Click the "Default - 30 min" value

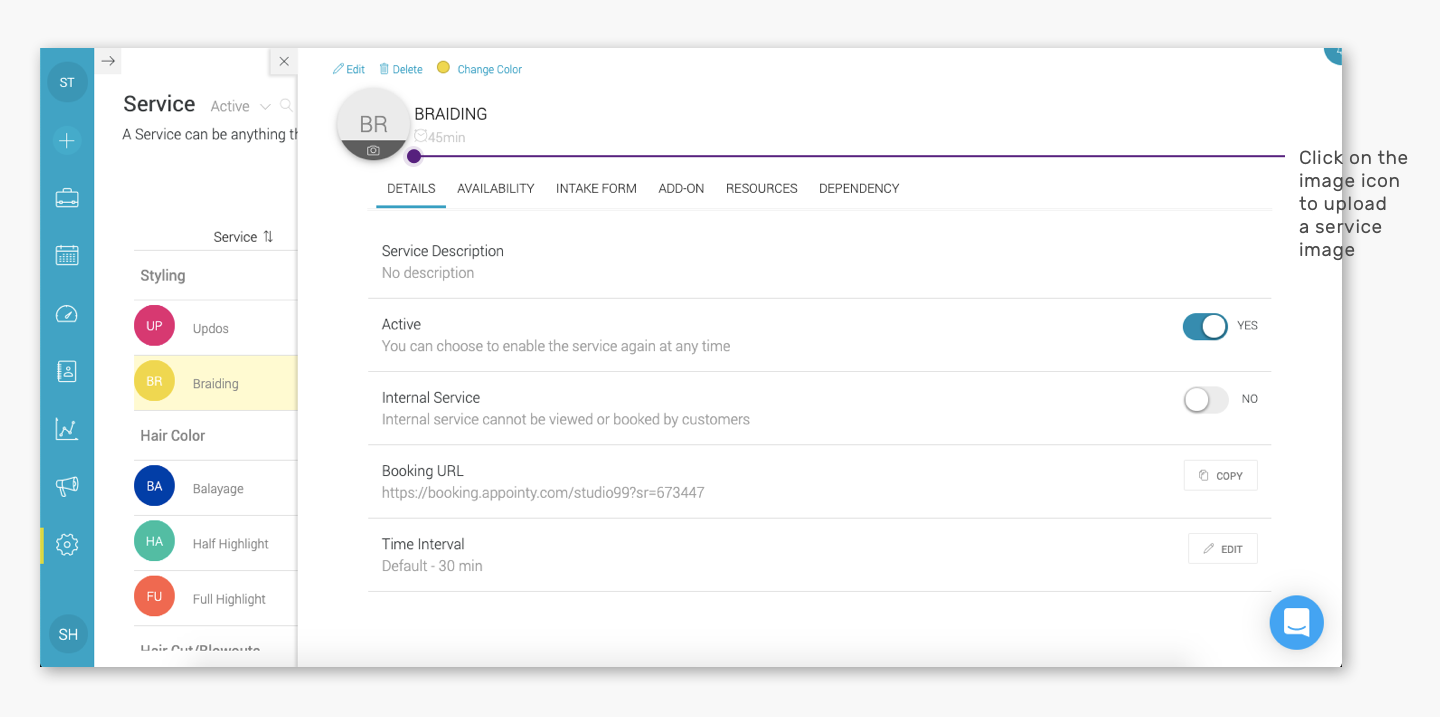(432, 566)
